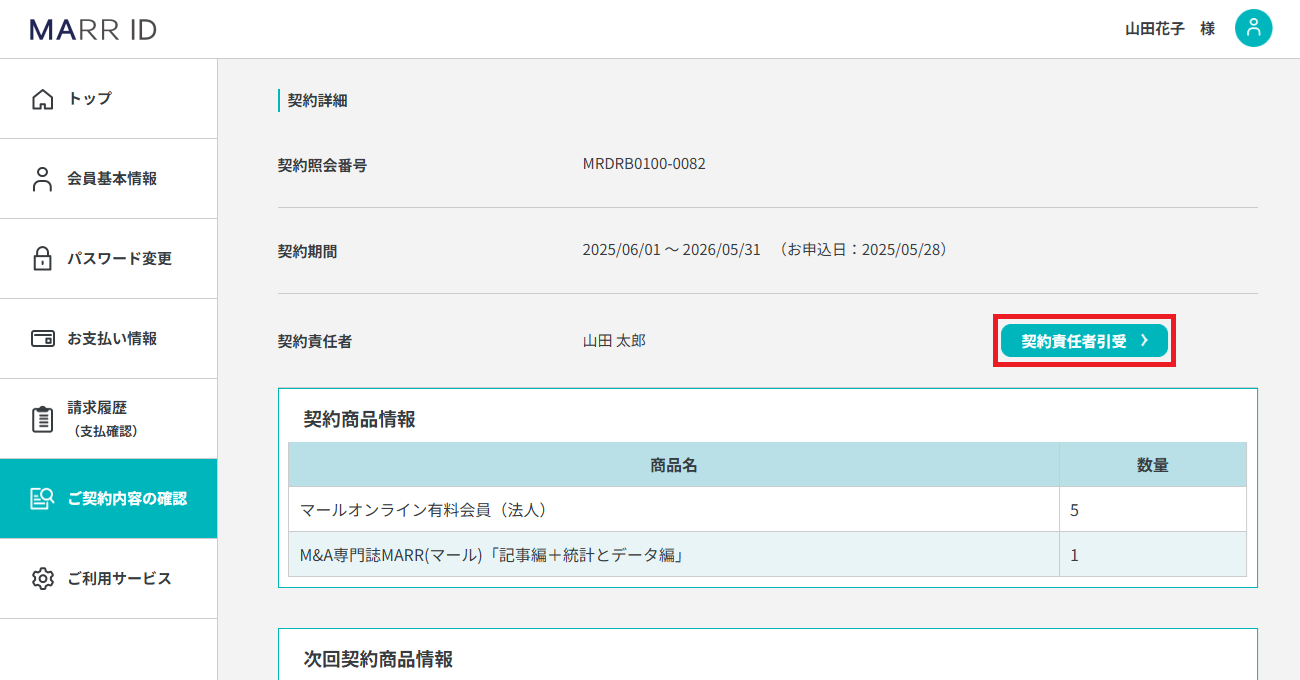The width and height of the screenshot is (1300, 680).
Task: Click the application date お申込日：2025/05/28
Action: tap(865, 250)
